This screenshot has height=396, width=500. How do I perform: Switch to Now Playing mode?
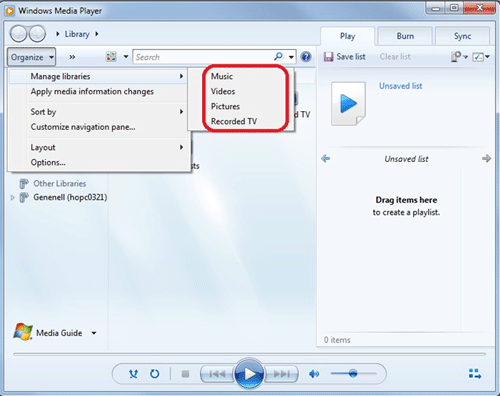click(475, 374)
